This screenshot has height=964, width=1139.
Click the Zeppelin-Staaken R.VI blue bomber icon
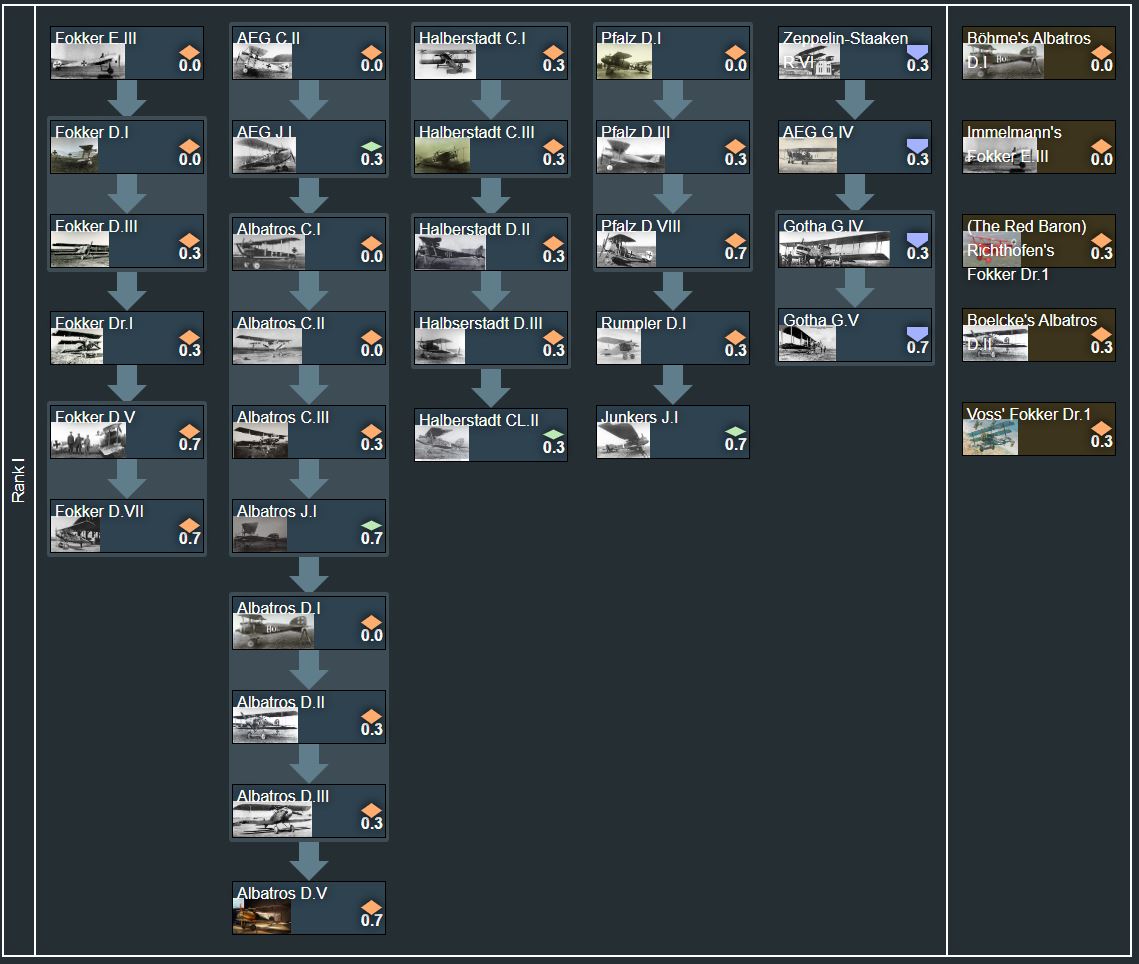[917, 52]
